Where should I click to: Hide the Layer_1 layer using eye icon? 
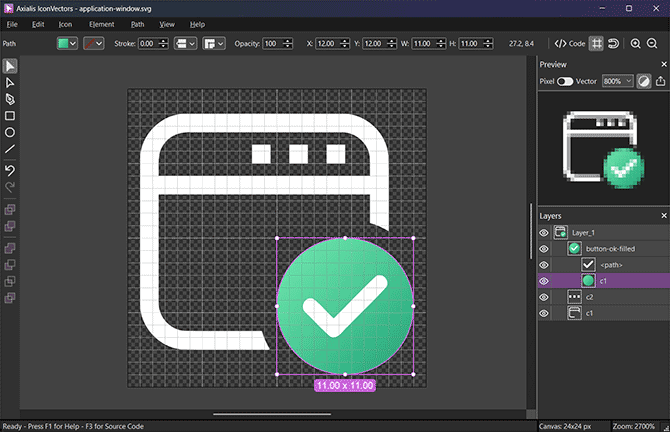coord(545,232)
